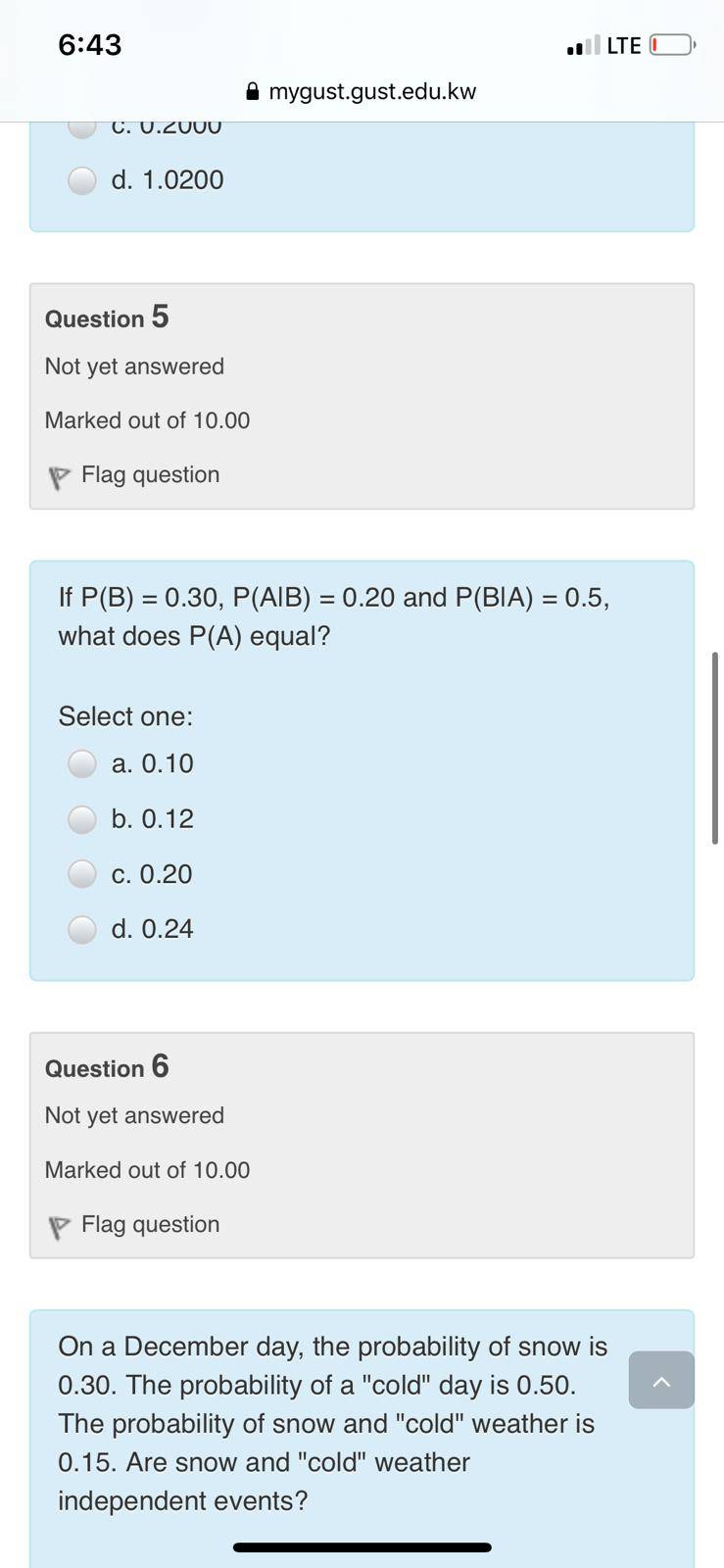The image size is (724, 1568).
Task: Select partially hidden option c. 0.2000
Action: pos(82,129)
